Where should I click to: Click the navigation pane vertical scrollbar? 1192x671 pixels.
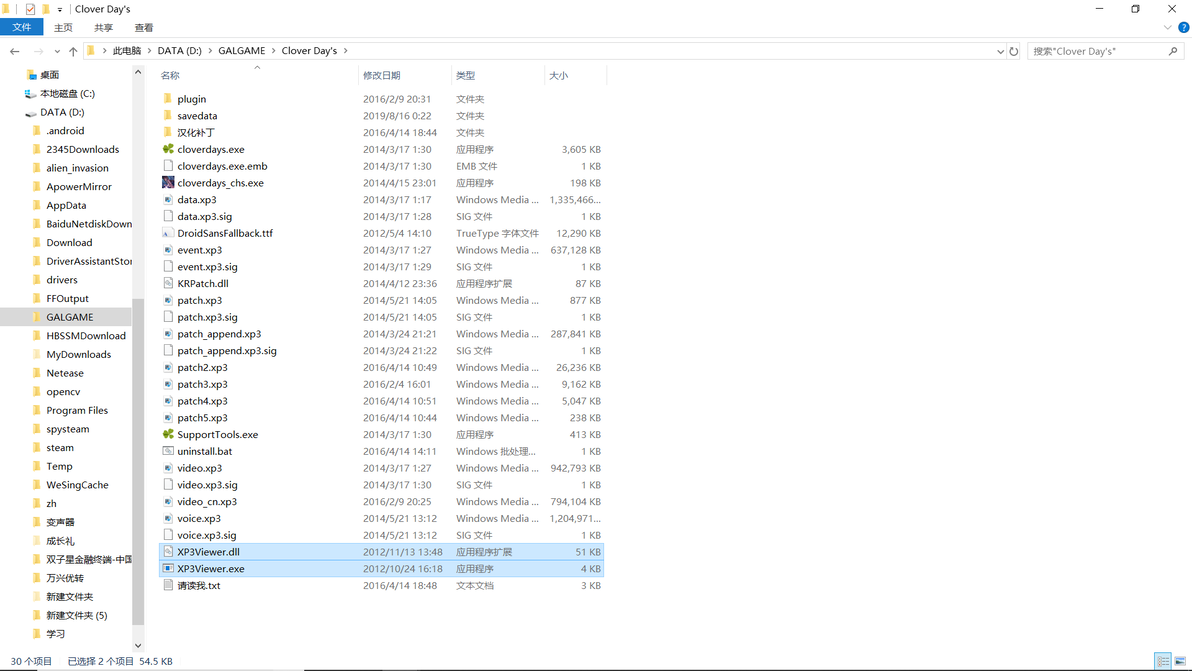pos(138,359)
